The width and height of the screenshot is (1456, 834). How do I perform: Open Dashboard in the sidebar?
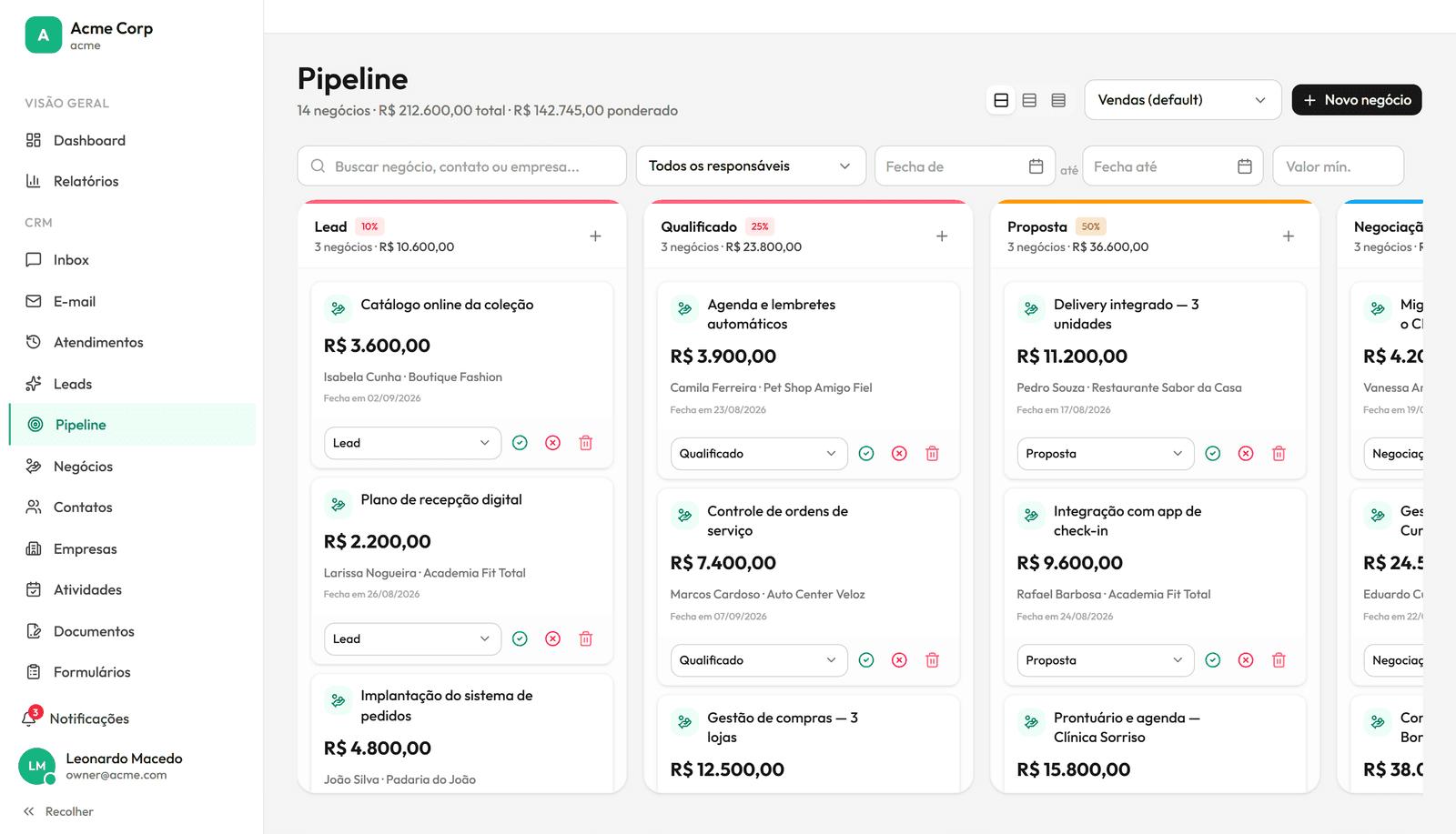[x=132, y=140]
